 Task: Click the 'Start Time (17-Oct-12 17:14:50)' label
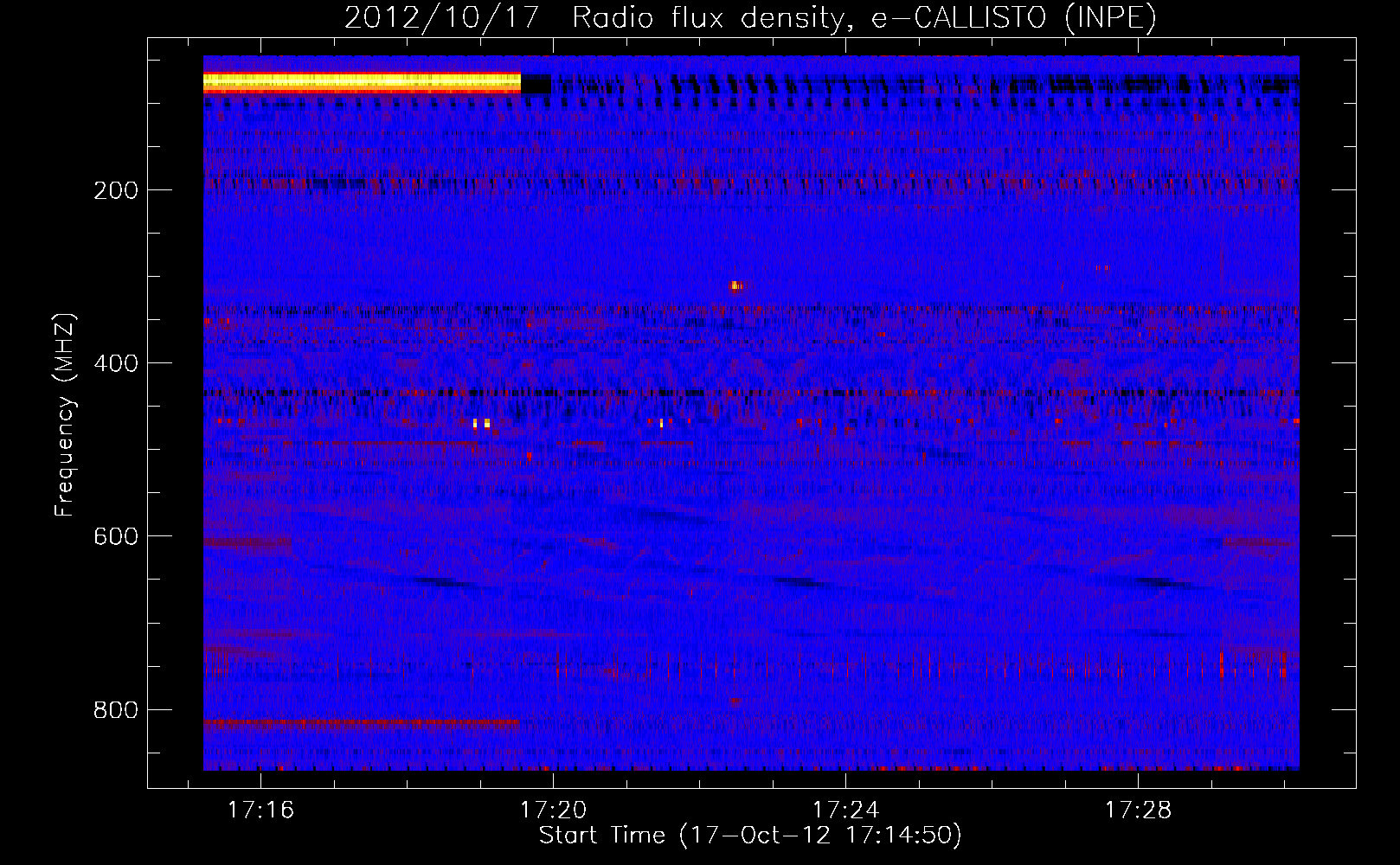tap(750, 836)
